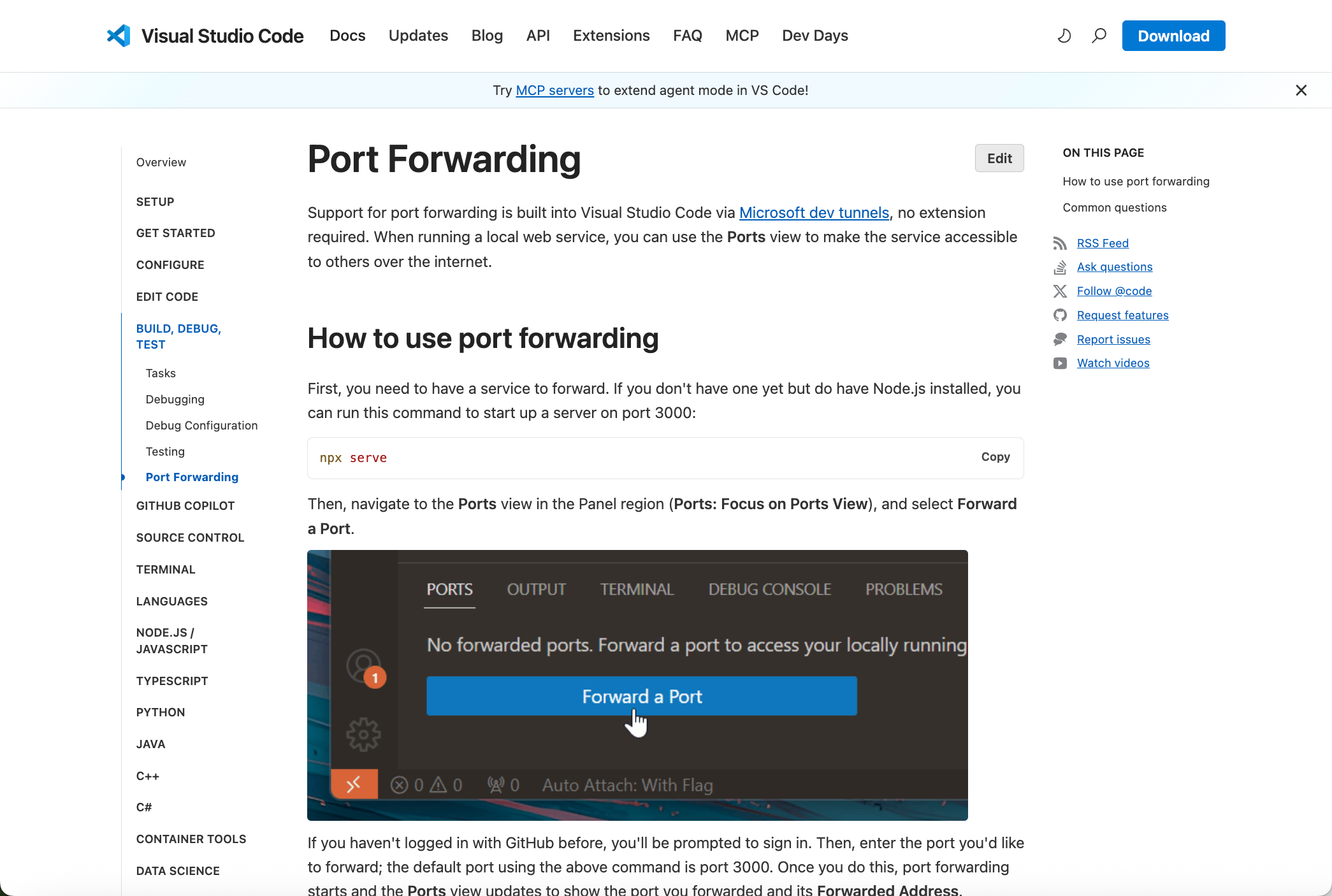This screenshot has width=1332, height=896.
Task: Click the GitHub Request features icon
Action: pyautogui.click(x=1060, y=315)
